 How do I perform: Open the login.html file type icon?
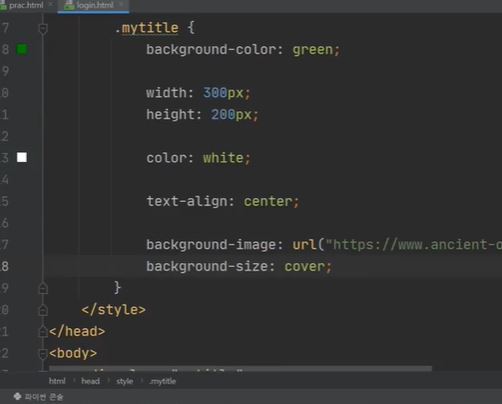click(x=69, y=5)
